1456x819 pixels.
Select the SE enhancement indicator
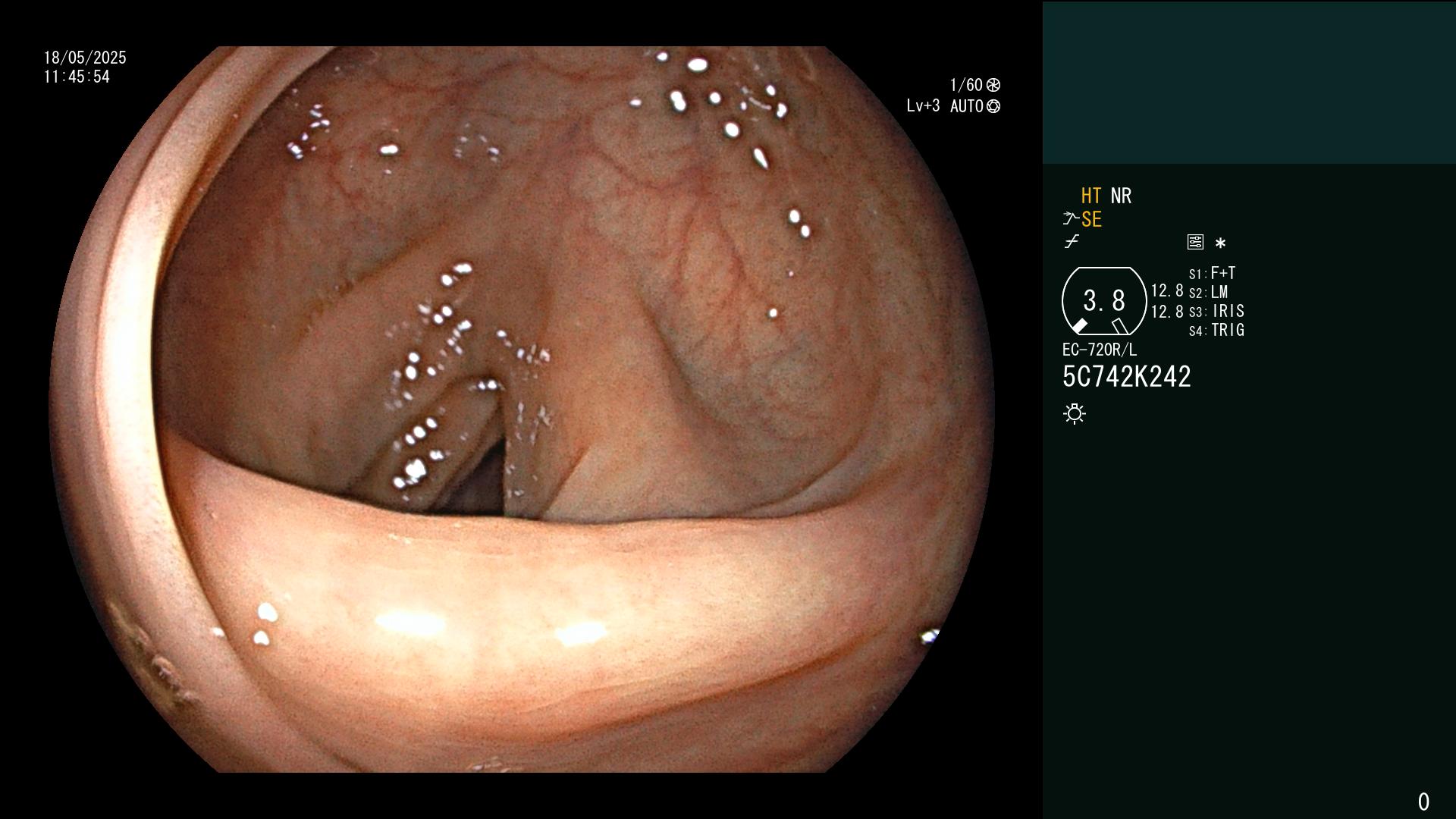point(1091,220)
